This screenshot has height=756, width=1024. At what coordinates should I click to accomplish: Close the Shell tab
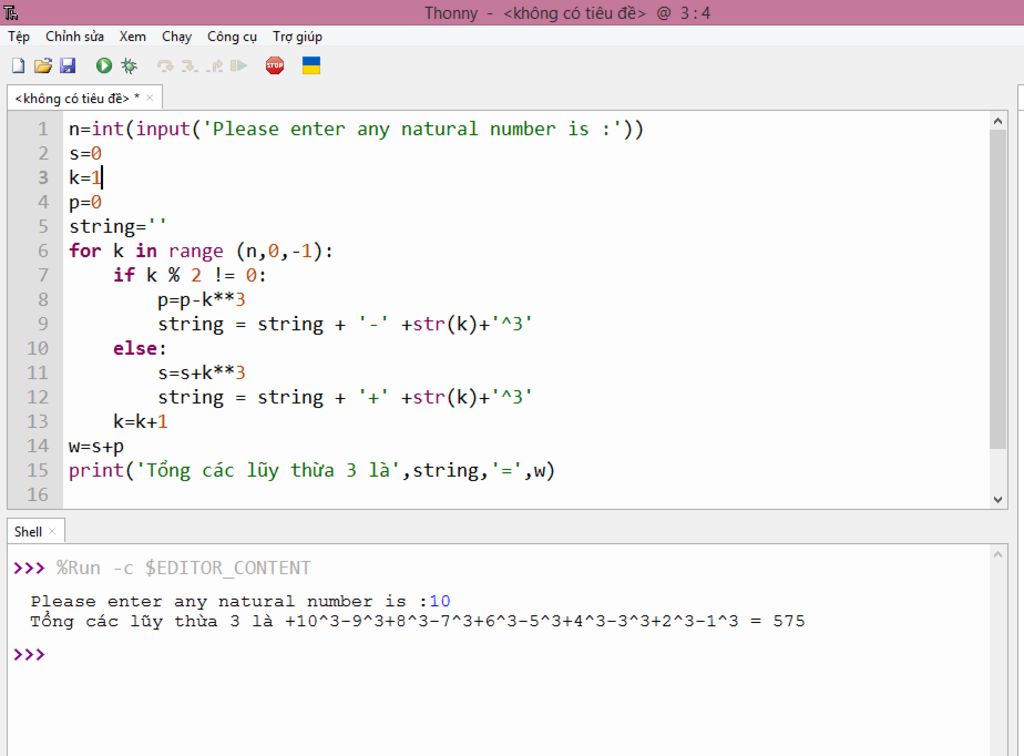52,532
